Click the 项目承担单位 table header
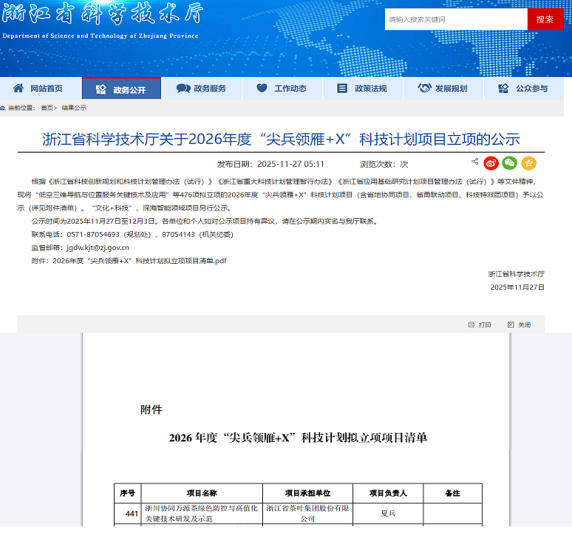Image resolution: width=572 pixels, height=536 pixels. (x=308, y=493)
